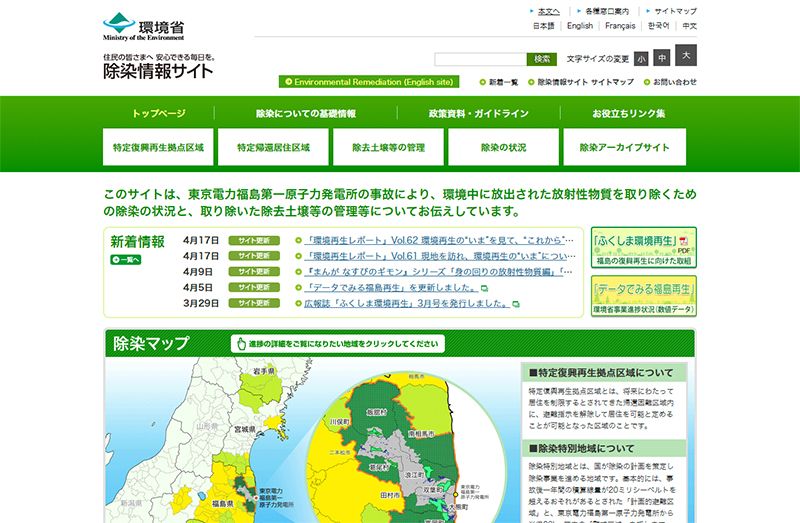Select 南相馬市 area on zoomed map

click(x=421, y=434)
